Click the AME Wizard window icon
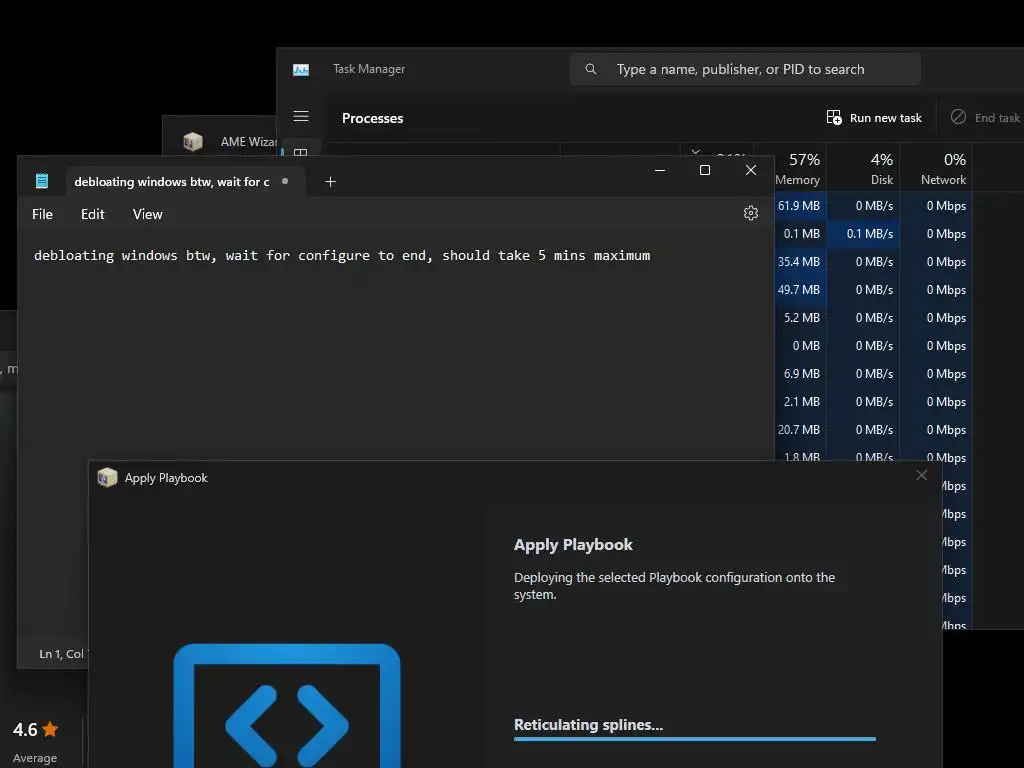The image size is (1024, 768). tap(193, 141)
